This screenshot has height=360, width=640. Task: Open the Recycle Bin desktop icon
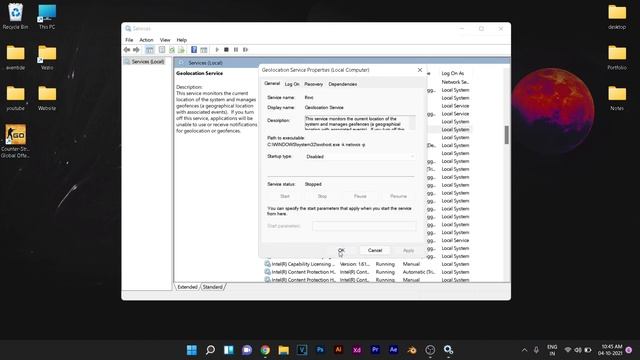[16, 16]
